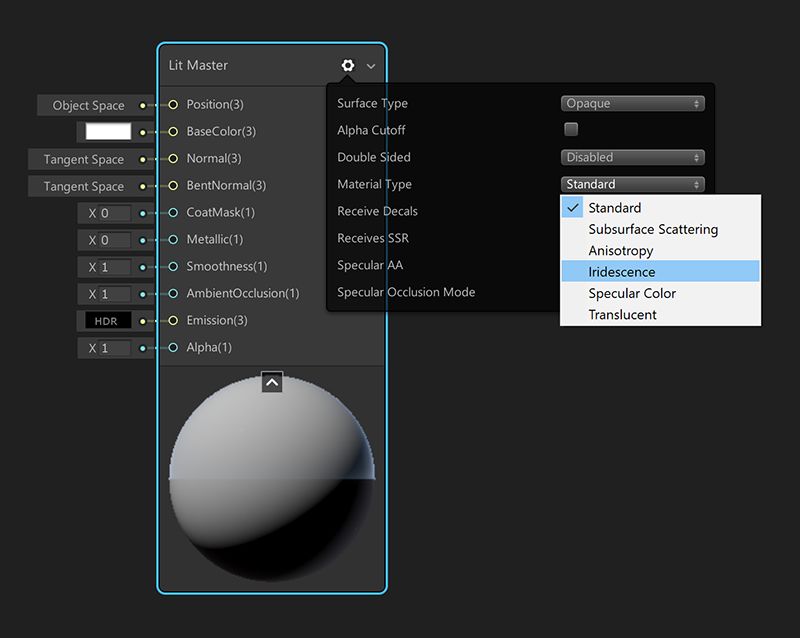Select Specular Color option

pos(660,293)
